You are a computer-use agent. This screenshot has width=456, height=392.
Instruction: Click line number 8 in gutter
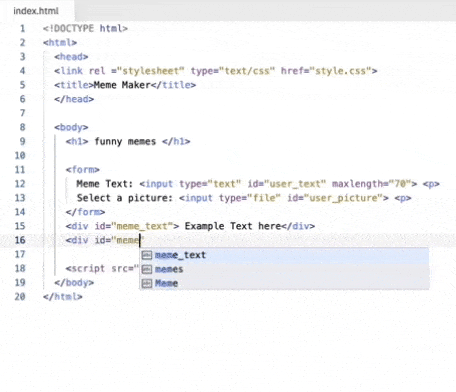[22, 127]
